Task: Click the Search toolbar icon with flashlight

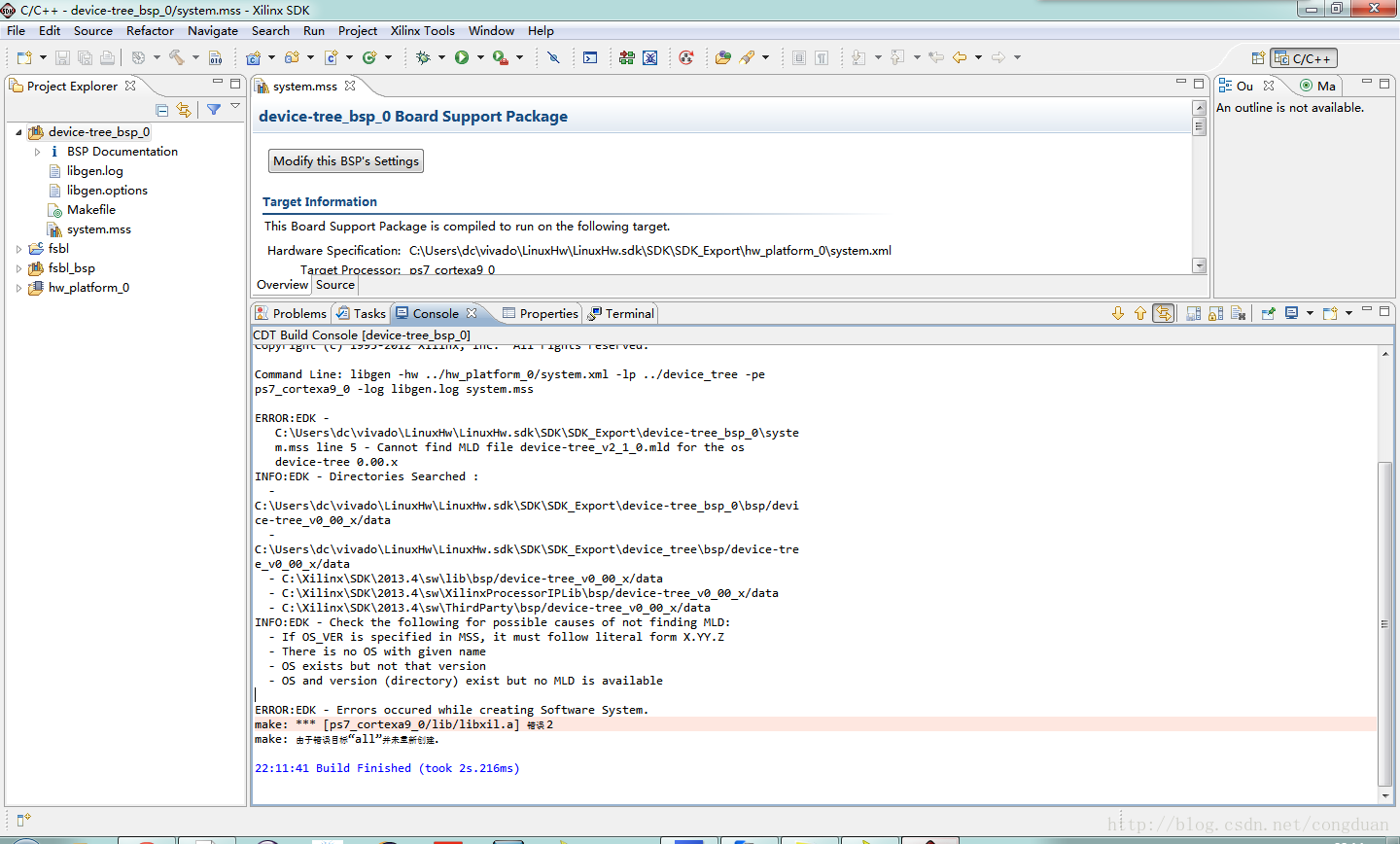Action: (x=747, y=57)
